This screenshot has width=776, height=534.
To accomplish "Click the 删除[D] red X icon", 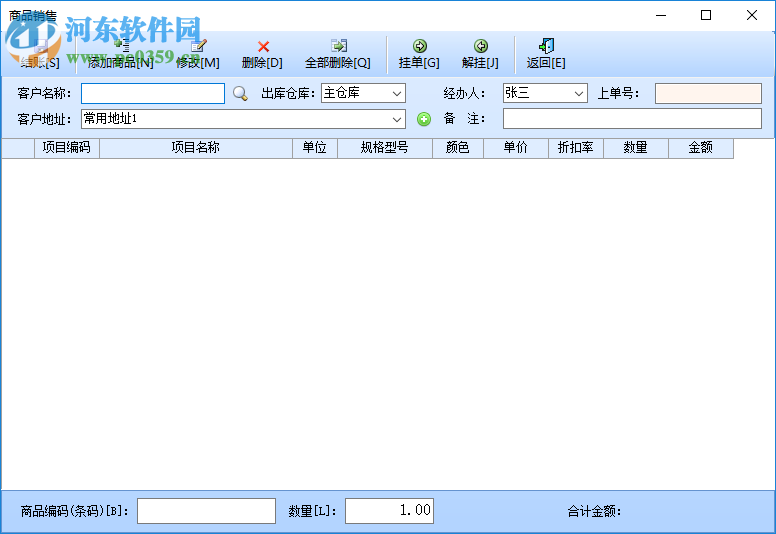I will coord(263,47).
